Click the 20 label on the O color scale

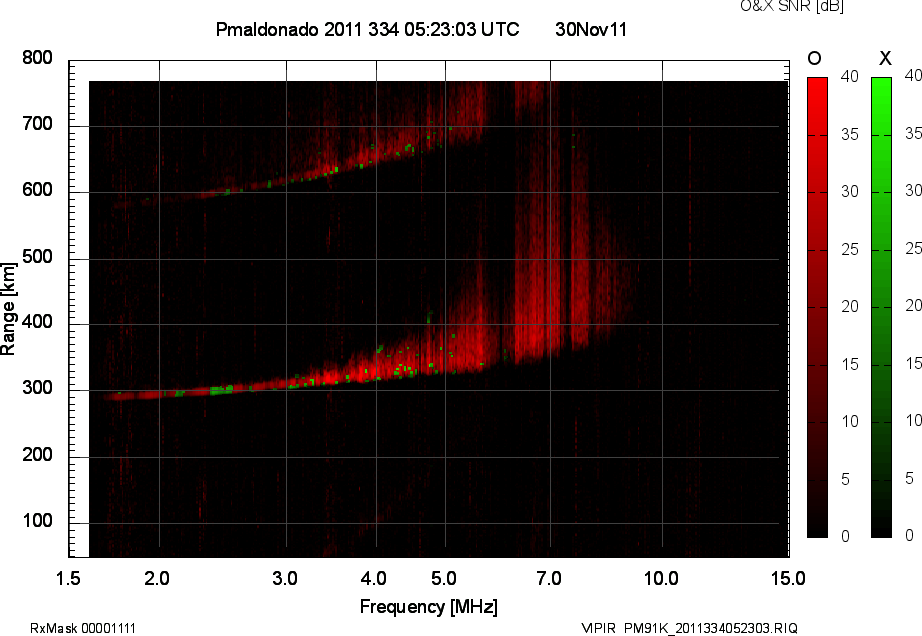pos(850,306)
